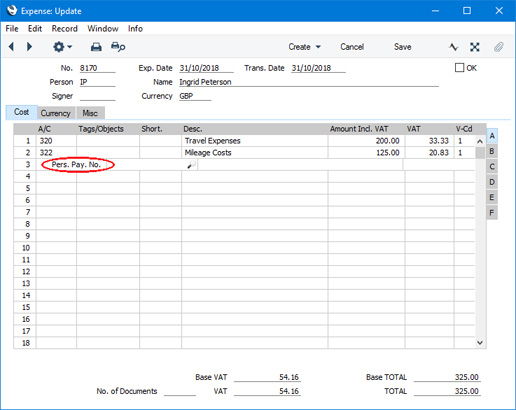Open the record history zigzag icon
The height and width of the screenshot is (410, 516).
click(x=453, y=47)
